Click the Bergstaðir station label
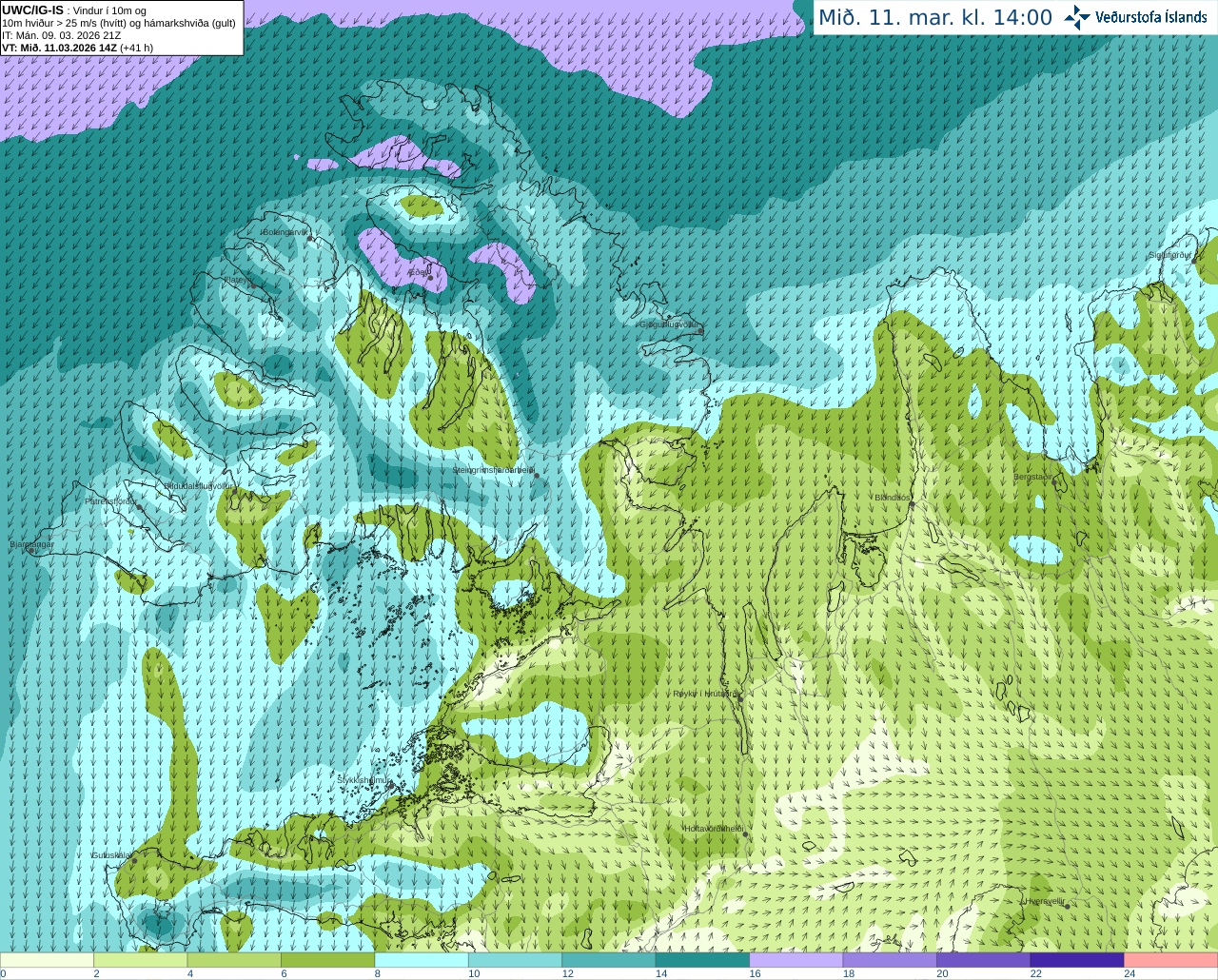The width and height of the screenshot is (1218, 980). pyautogui.click(x=1033, y=477)
